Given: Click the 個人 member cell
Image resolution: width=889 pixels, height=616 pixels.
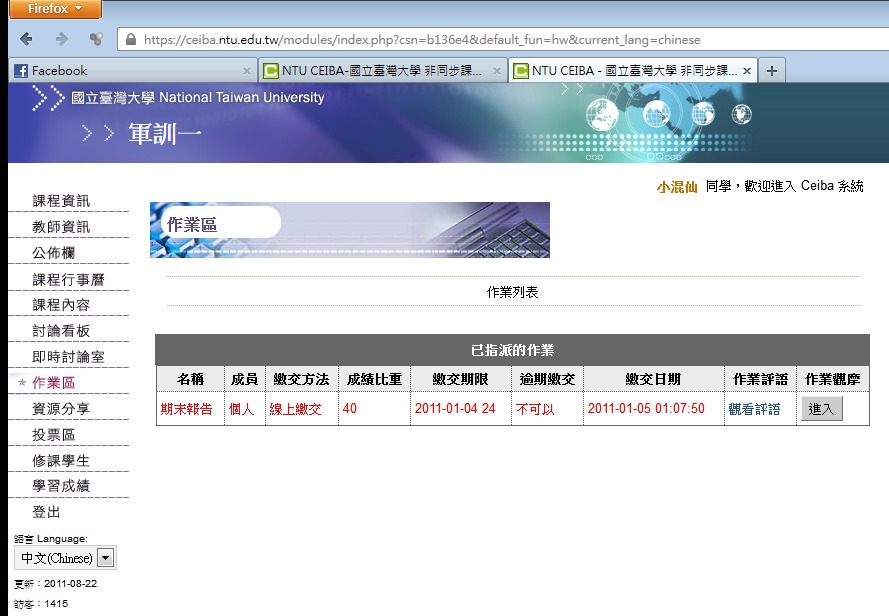Looking at the screenshot, I should coord(242,409).
